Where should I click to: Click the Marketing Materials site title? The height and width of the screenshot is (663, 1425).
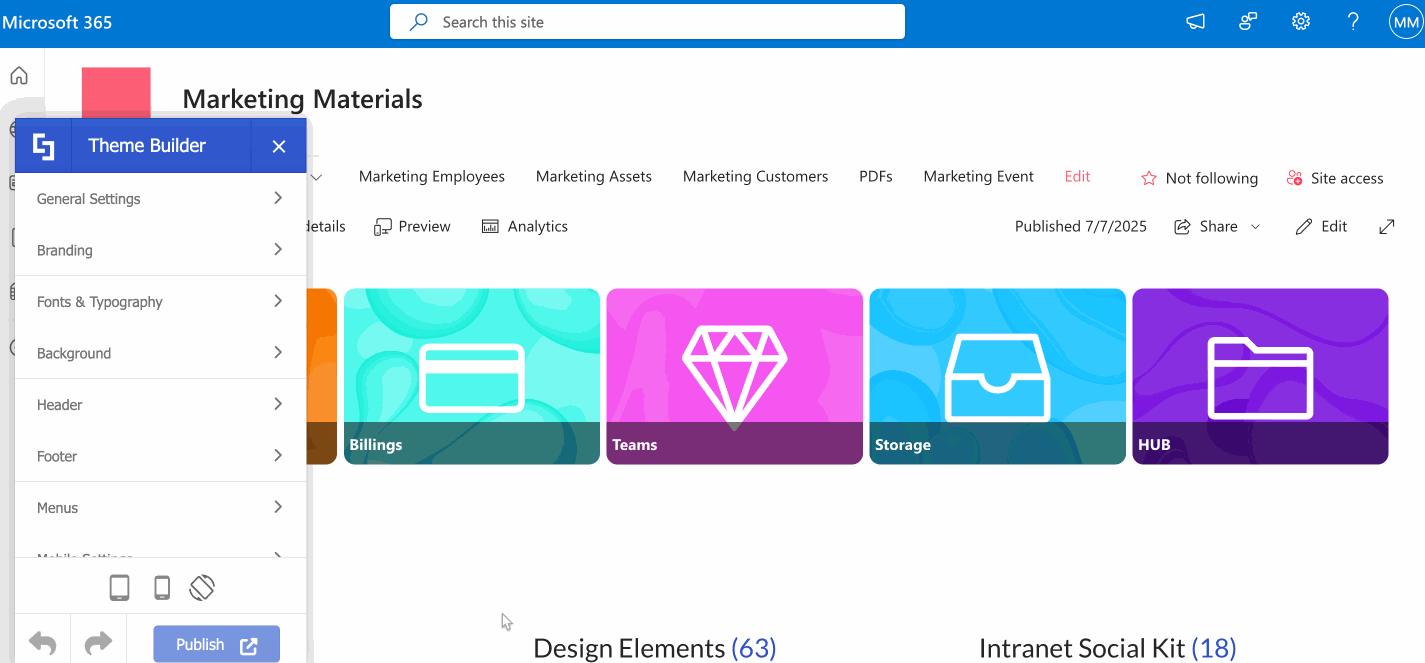coord(303,99)
